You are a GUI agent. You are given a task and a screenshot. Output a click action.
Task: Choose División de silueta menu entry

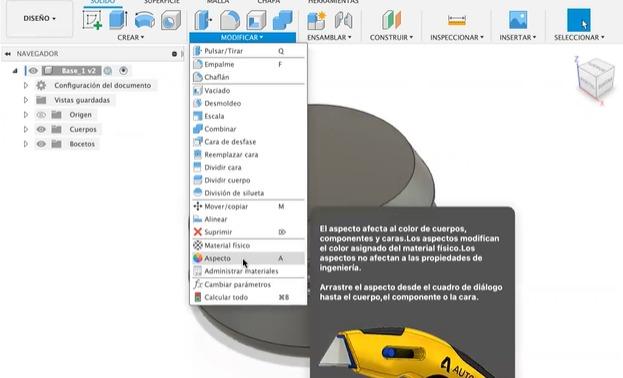click(x=248, y=193)
